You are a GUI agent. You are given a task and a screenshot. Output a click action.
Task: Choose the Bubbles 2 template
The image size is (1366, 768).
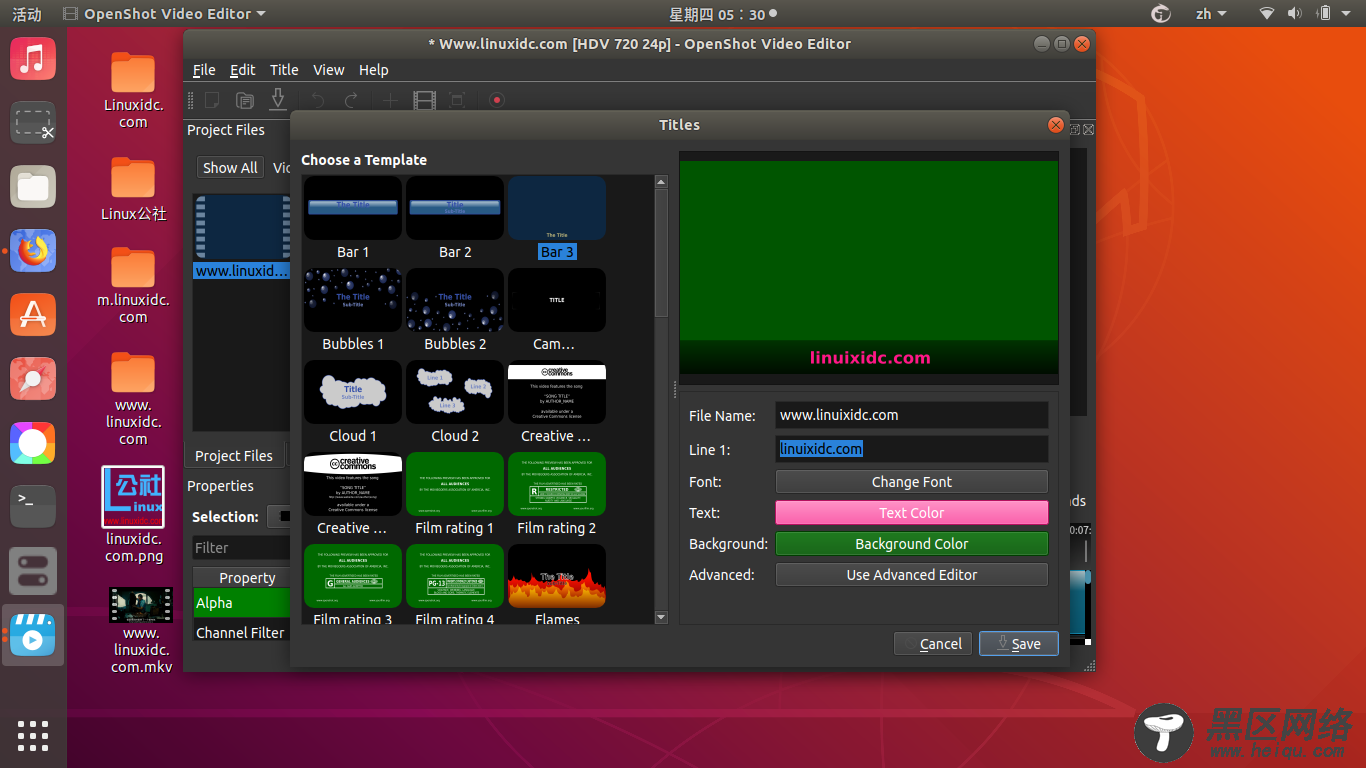pyautogui.click(x=455, y=311)
